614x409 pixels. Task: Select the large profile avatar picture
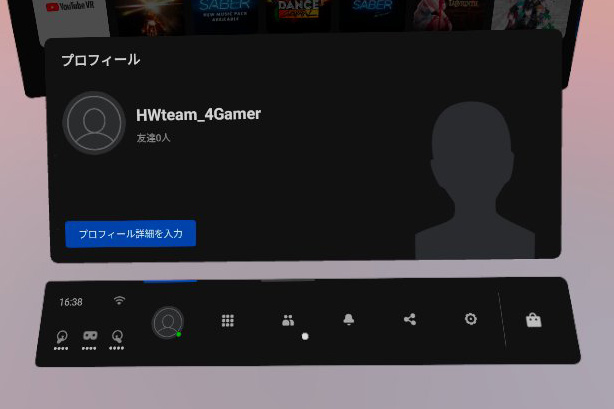click(x=94, y=123)
